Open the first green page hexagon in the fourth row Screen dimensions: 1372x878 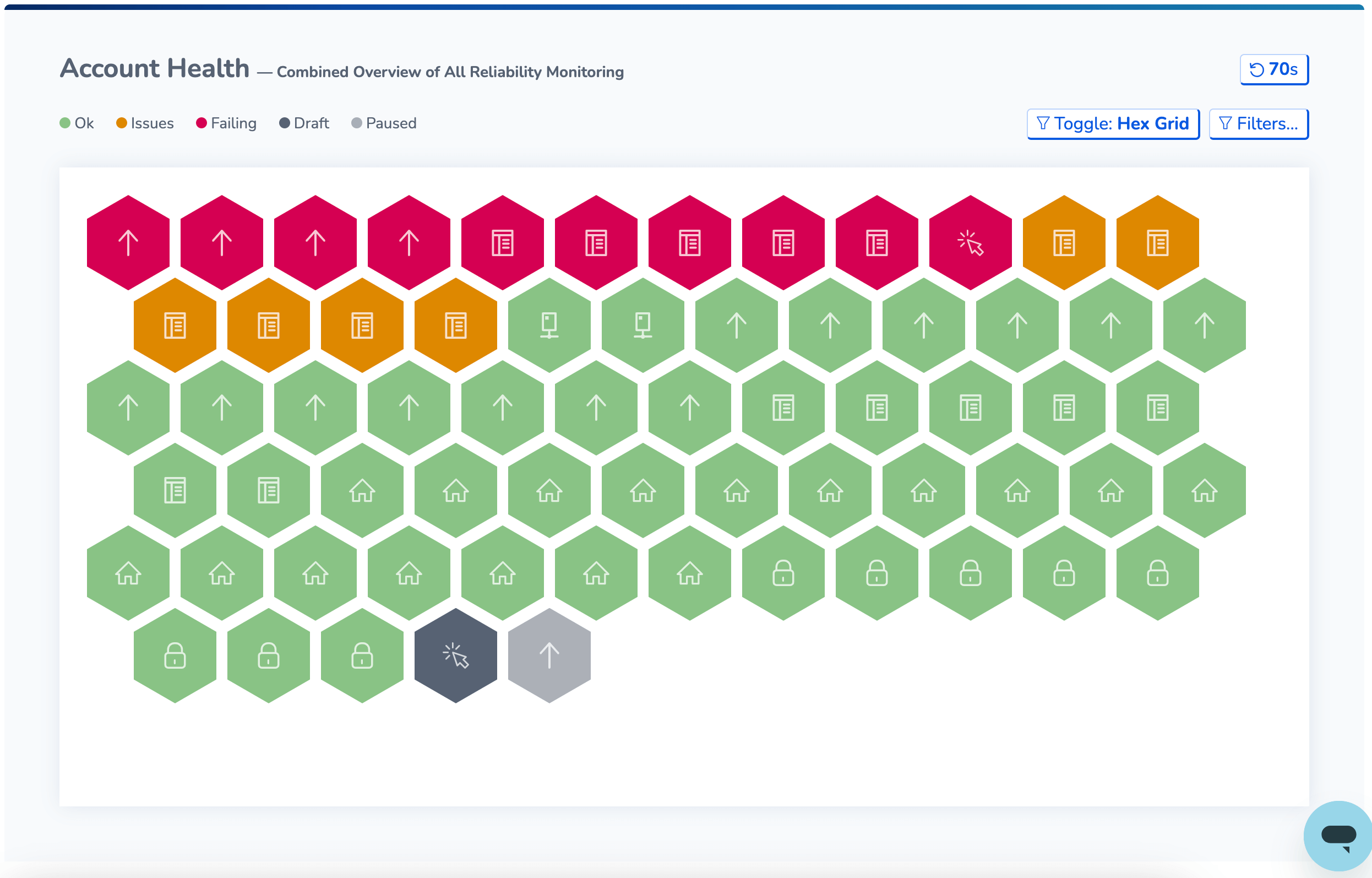coord(175,491)
